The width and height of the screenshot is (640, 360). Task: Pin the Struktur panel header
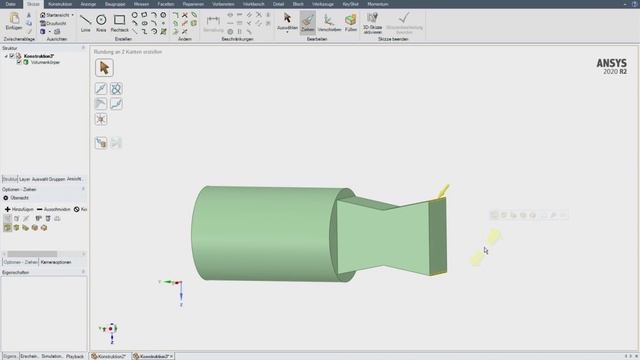[x=83, y=48]
